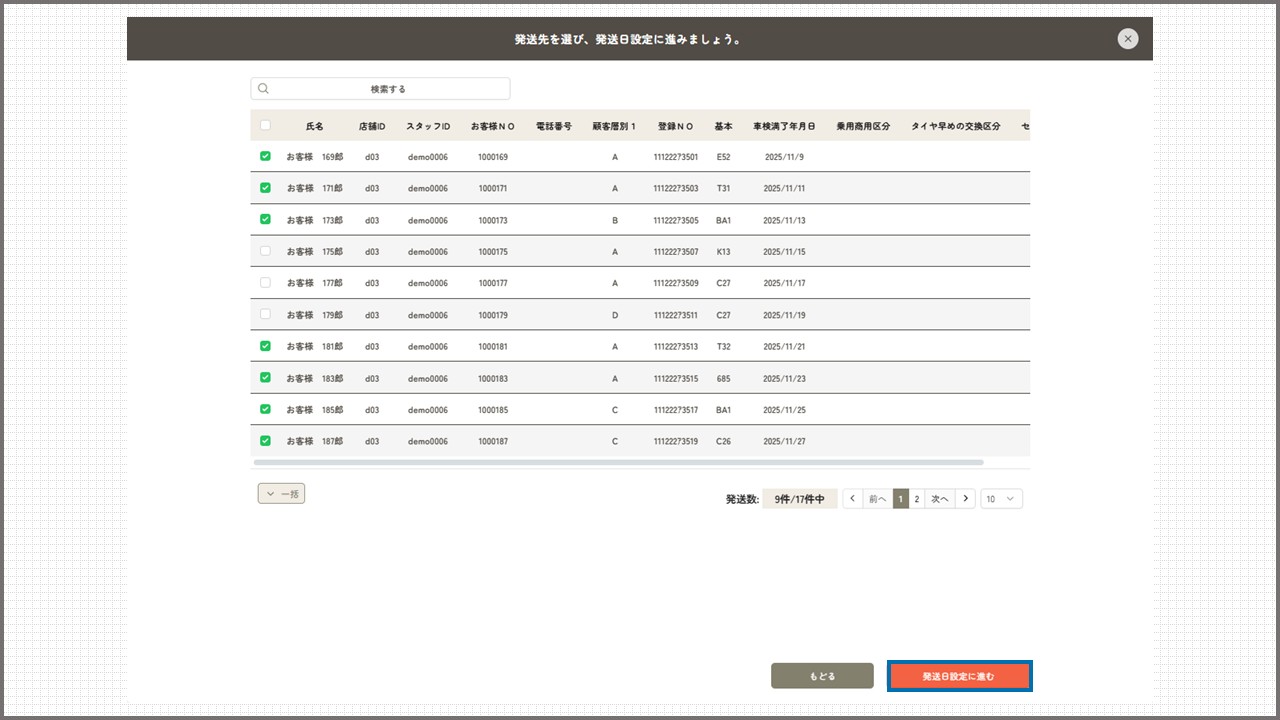Click the last-page right chevron icon
Viewport: 1280px width, 720px height.
click(965, 499)
